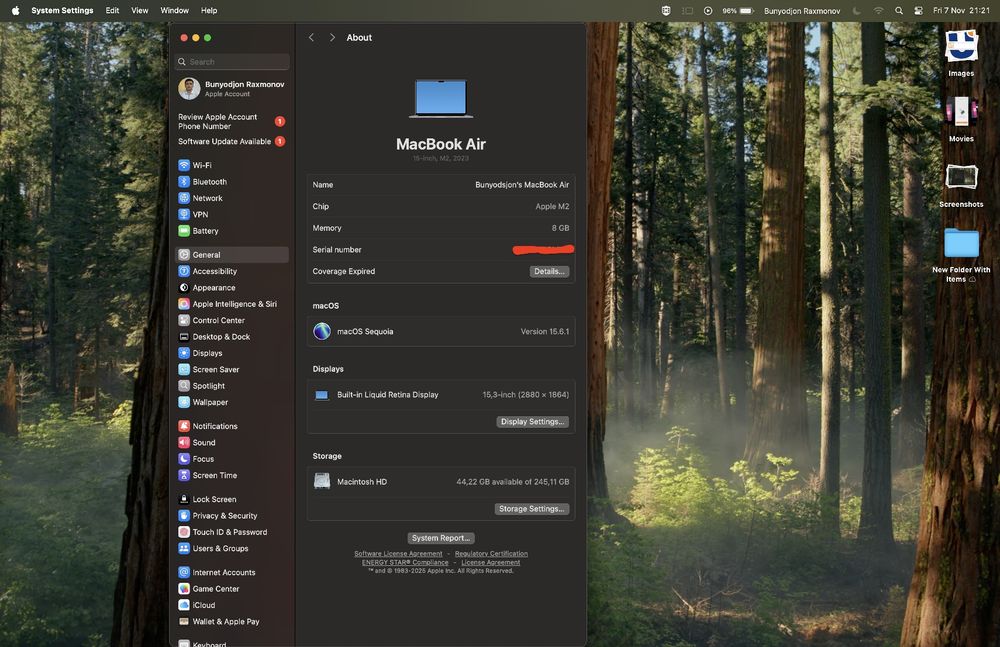The width and height of the screenshot is (1000, 647).
Task: Open the System Settings menu
Action: [62, 10]
